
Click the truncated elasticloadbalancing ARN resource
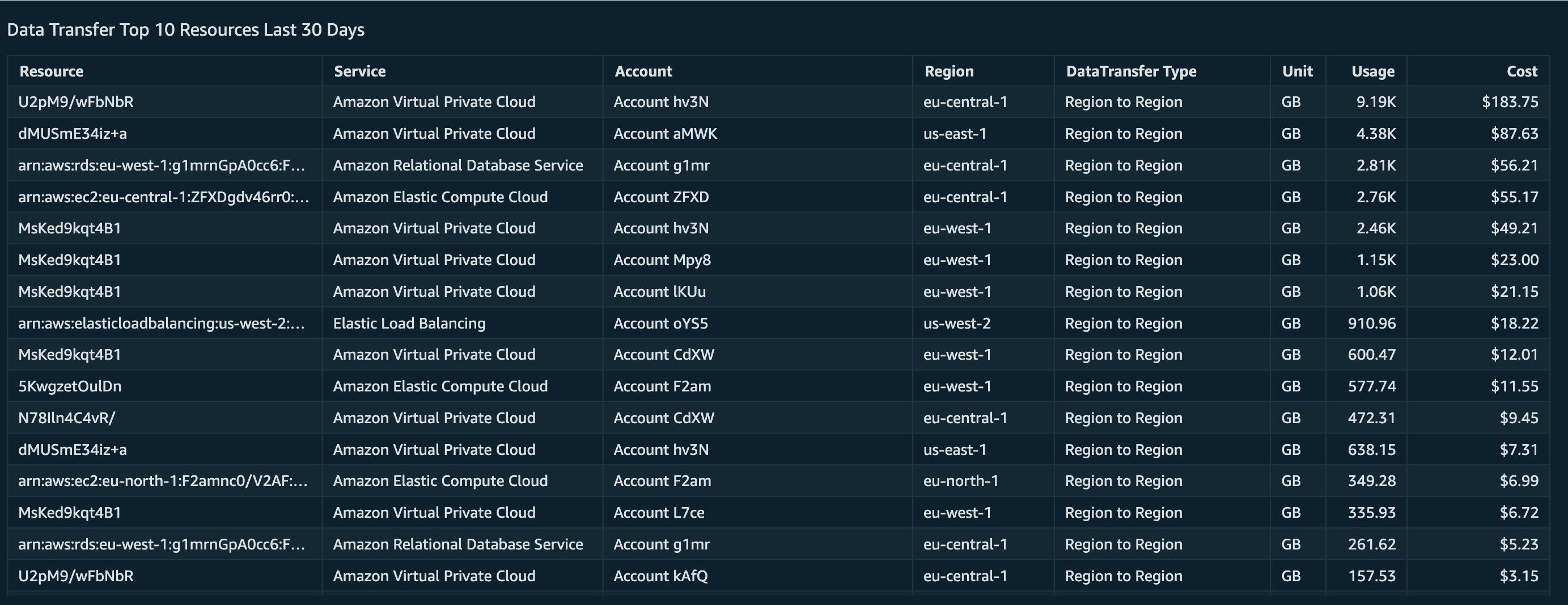(x=162, y=323)
